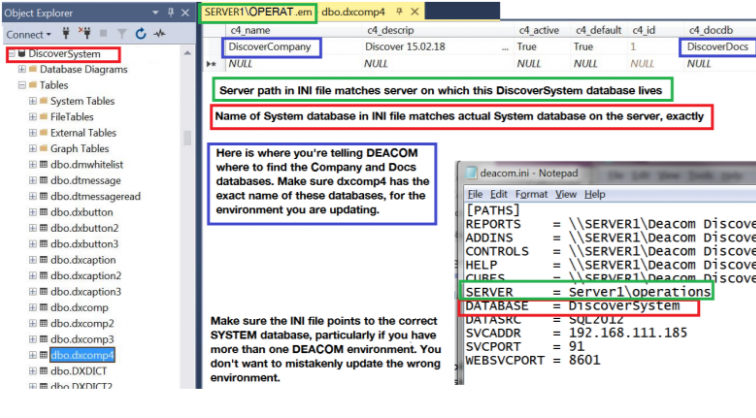
Task: Open Object Explorer window position dropdown arrow
Action: 155,13
